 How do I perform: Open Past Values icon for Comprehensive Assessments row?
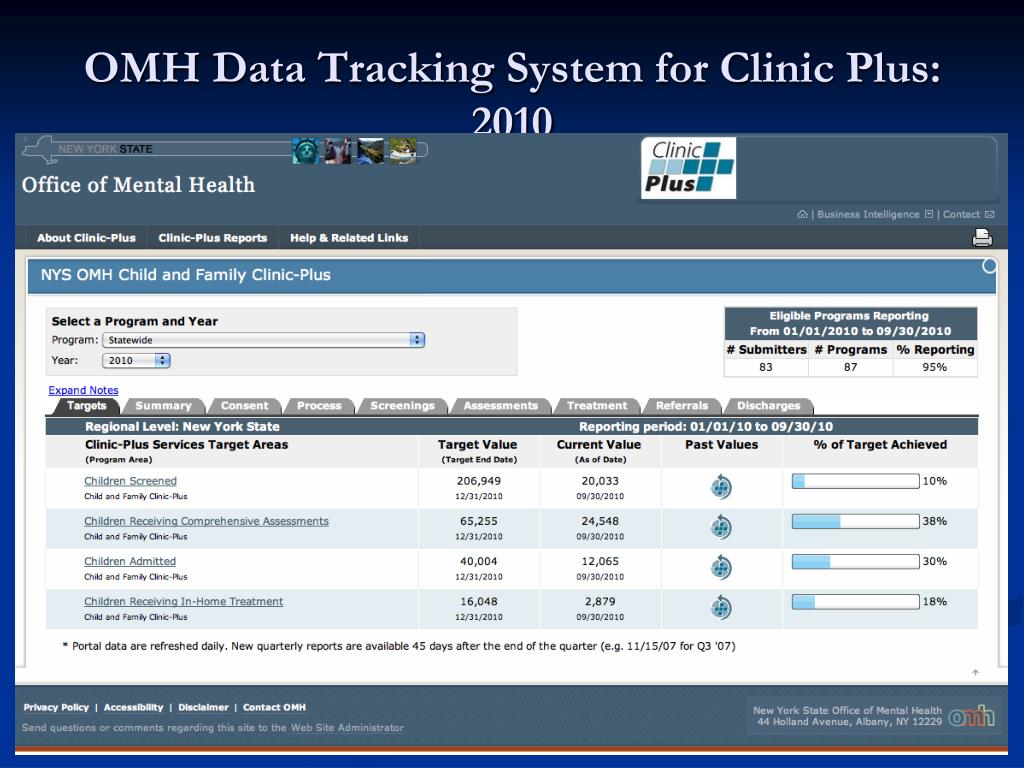[x=721, y=527]
